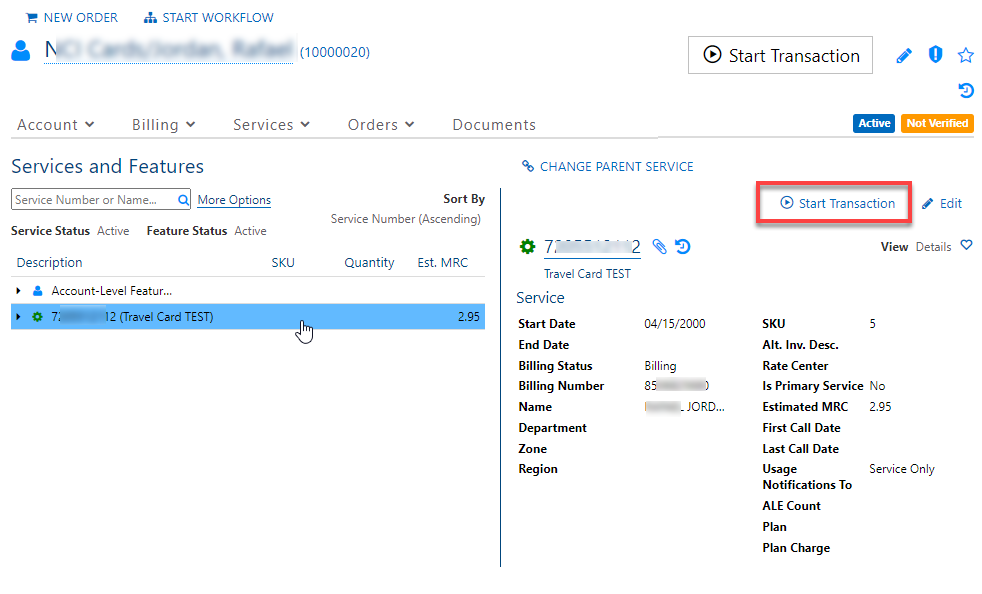The width and height of the screenshot is (982, 594).
Task: Mark the customer as favorite with the star
Action: click(x=965, y=55)
